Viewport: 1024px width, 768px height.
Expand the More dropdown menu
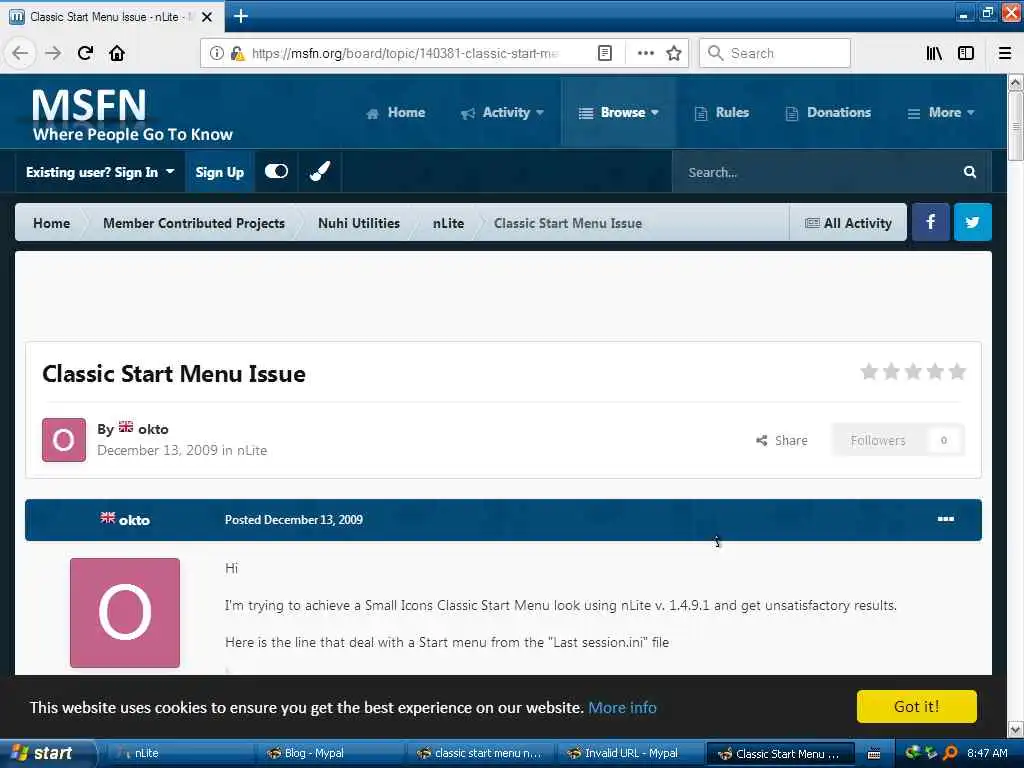point(941,113)
